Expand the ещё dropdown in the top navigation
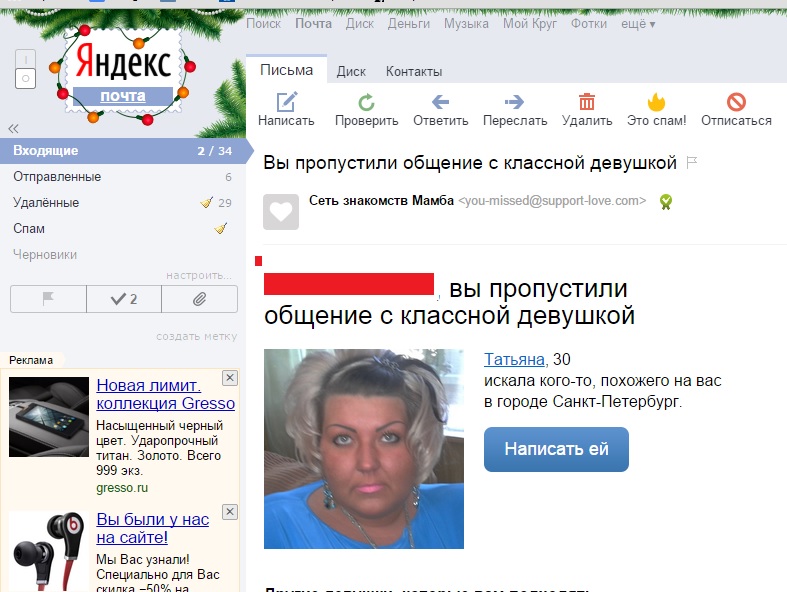 point(638,23)
